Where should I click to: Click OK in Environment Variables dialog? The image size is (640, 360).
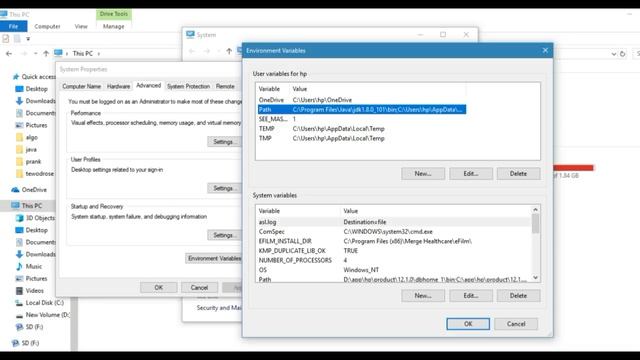[x=468, y=324]
